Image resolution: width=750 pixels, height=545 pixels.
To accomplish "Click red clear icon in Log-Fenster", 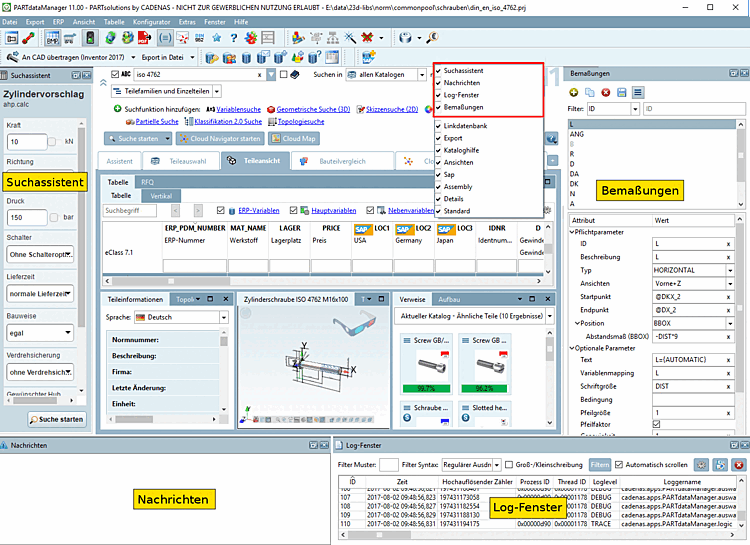I will (x=739, y=465).
